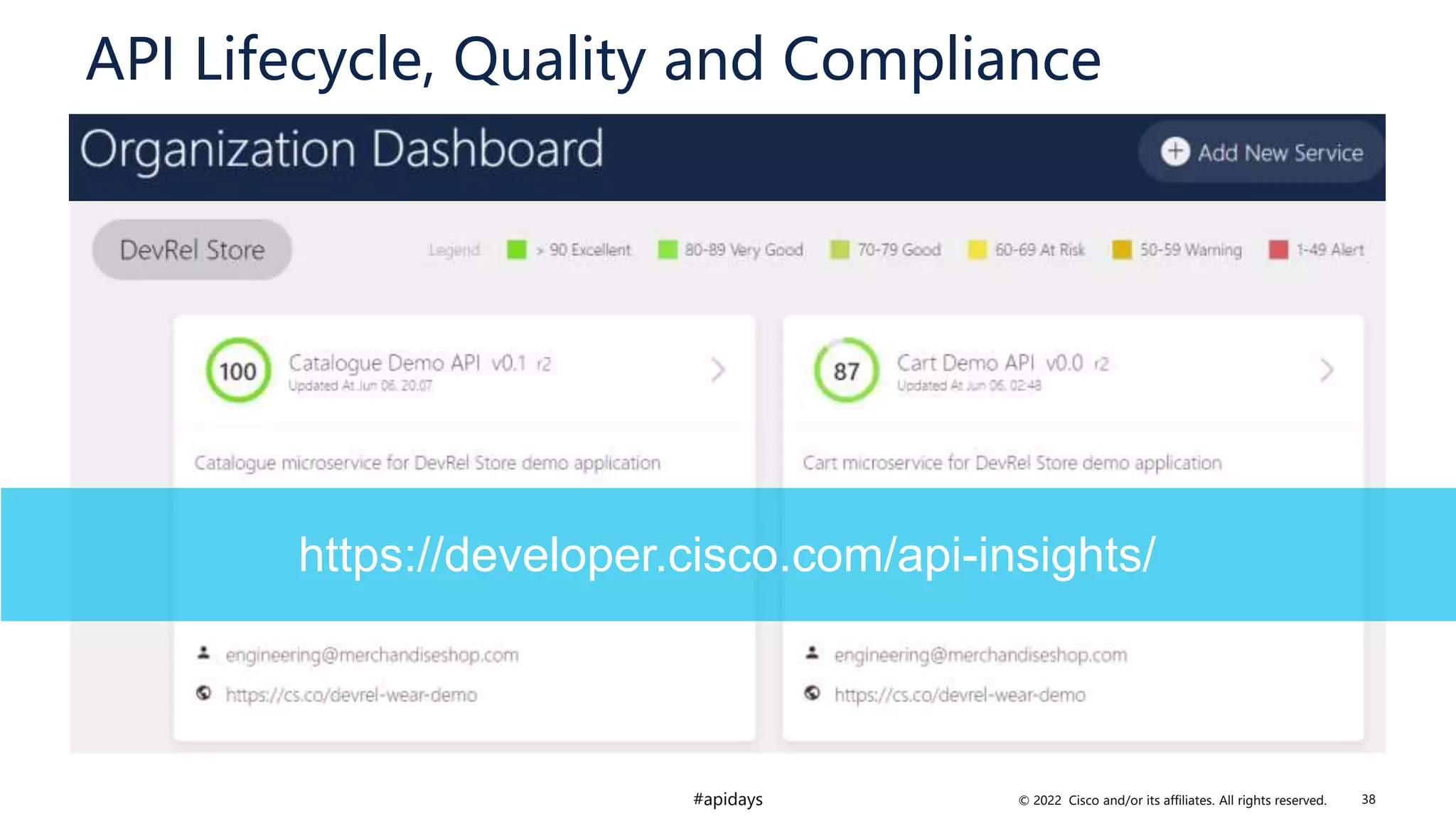This screenshot has height=819, width=1456.
Task: Click the Add New Service button
Action: [1260, 152]
